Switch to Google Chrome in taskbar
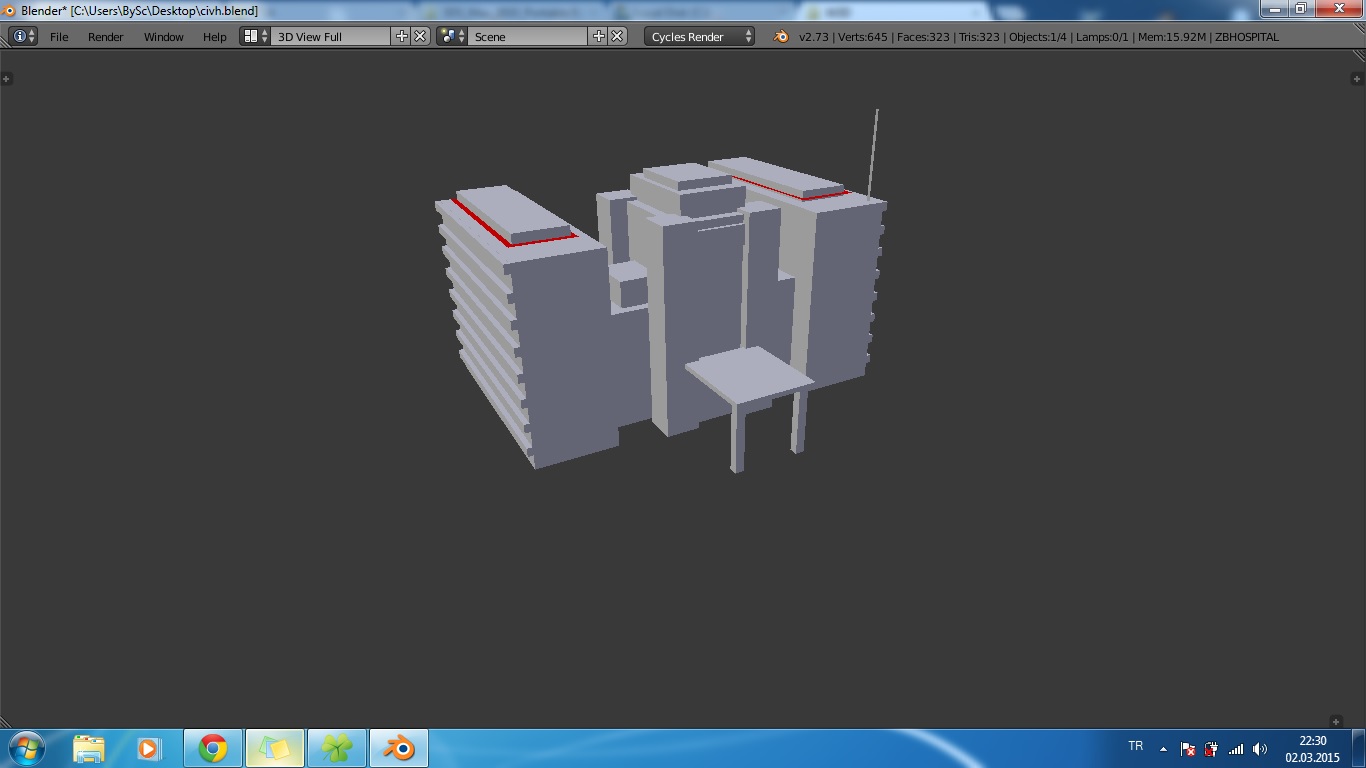The width and height of the screenshot is (1366, 768). (212, 748)
